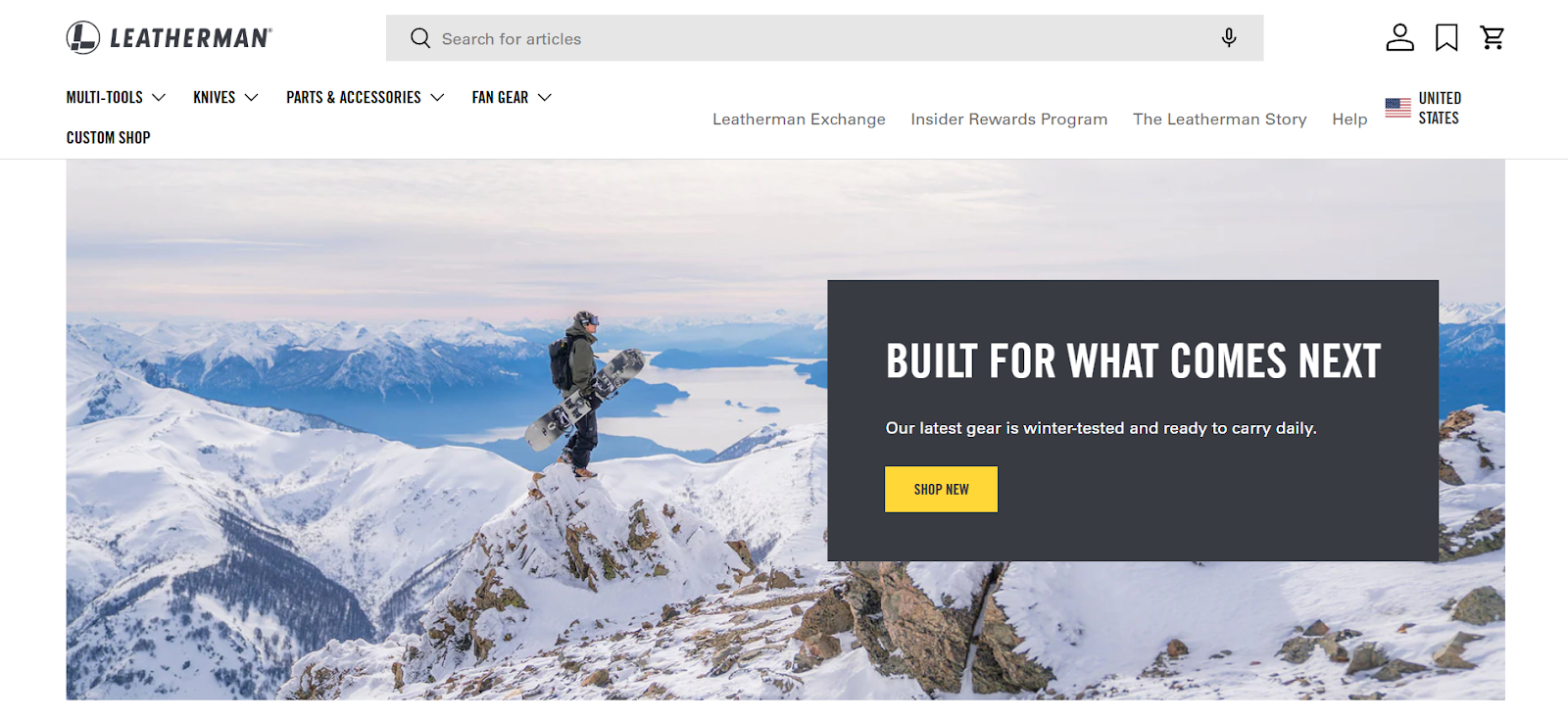Screen dimensions: 1568x720
Task: Expand the Fan Gear menu
Action: [512, 97]
